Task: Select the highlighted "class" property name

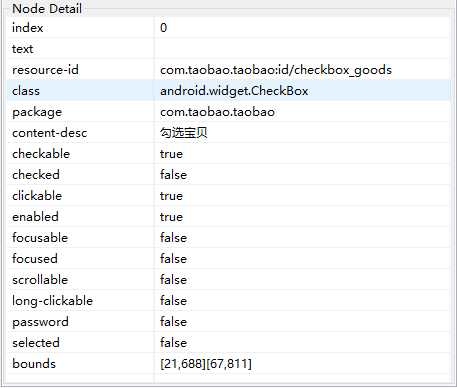Action: click(x=26, y=91)
